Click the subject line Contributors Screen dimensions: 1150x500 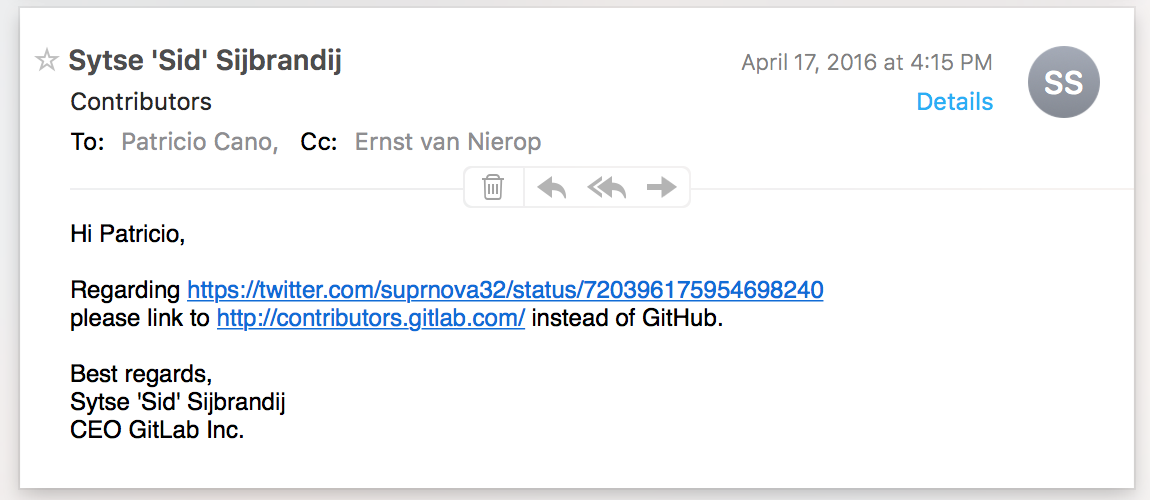[141, 102]
